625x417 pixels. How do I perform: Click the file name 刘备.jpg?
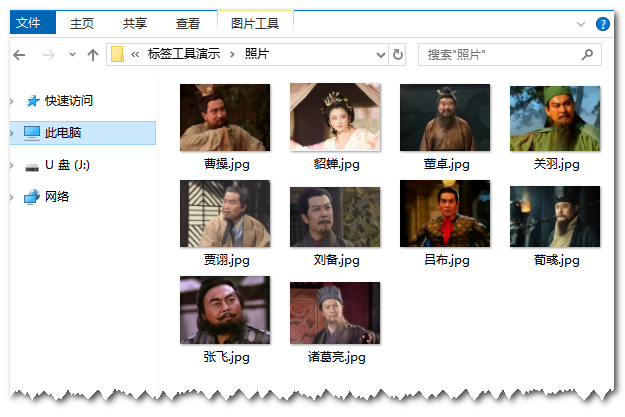pyautogui.click(x=336, y=260)
